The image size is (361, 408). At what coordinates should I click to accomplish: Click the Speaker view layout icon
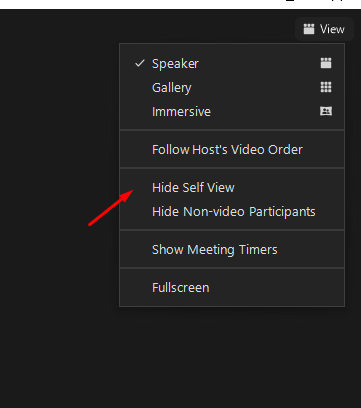click(326, 63)
